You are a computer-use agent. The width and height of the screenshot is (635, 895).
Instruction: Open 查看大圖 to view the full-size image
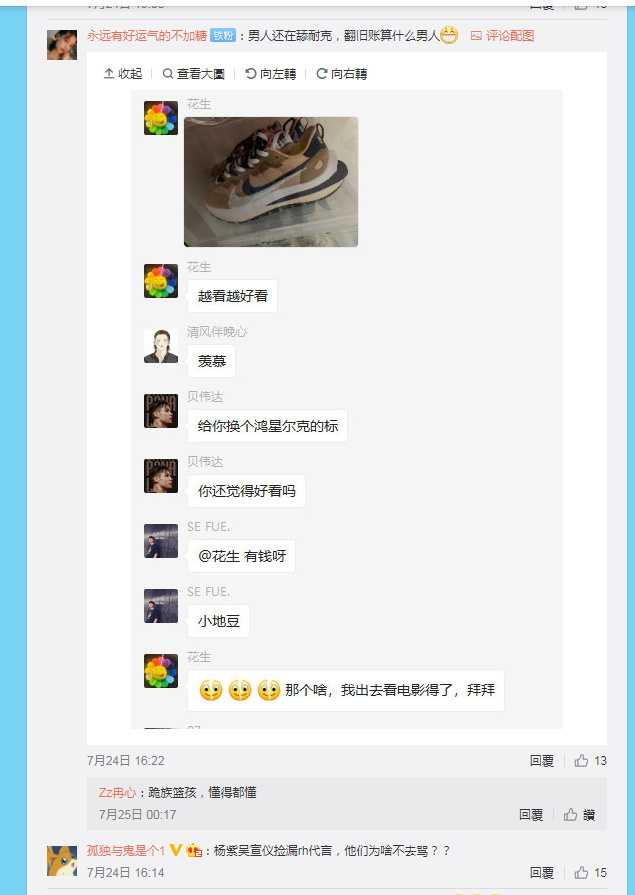(193, 74)
